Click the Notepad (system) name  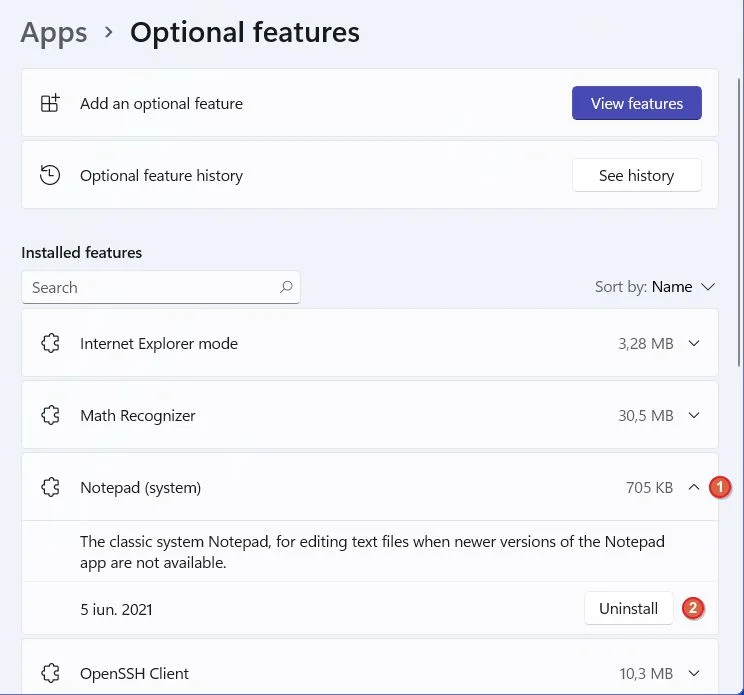pyautogui.click(x=140, y=488)
